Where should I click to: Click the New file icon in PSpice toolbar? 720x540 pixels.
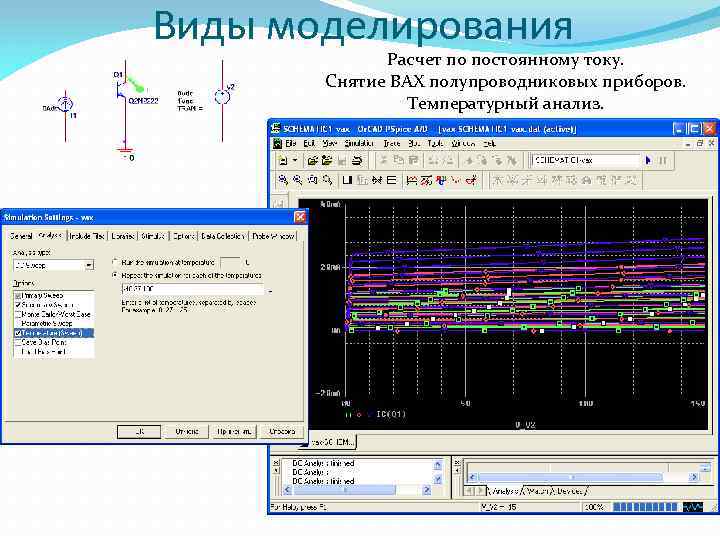tap(283, 161)
